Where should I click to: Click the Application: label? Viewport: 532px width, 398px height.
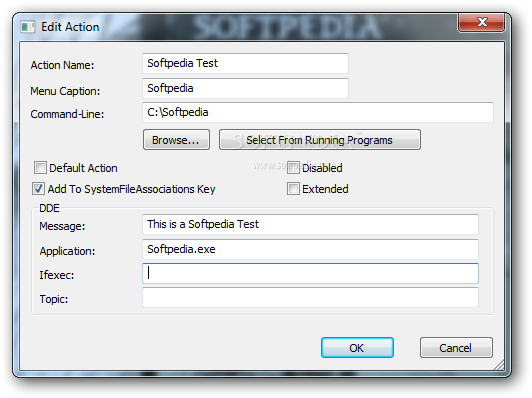[67, 251]
